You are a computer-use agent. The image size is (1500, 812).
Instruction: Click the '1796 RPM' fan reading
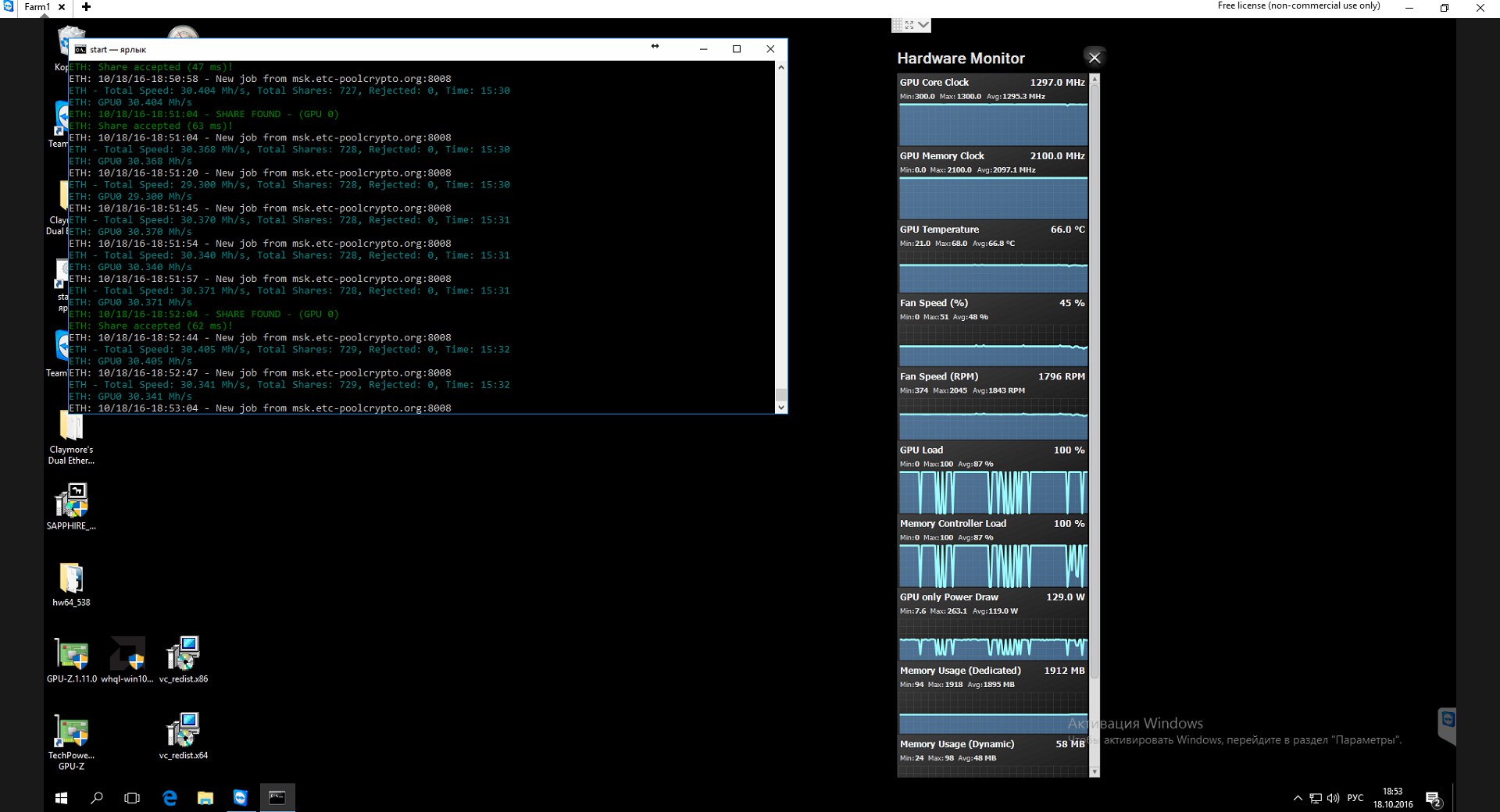pos(1061,376)
